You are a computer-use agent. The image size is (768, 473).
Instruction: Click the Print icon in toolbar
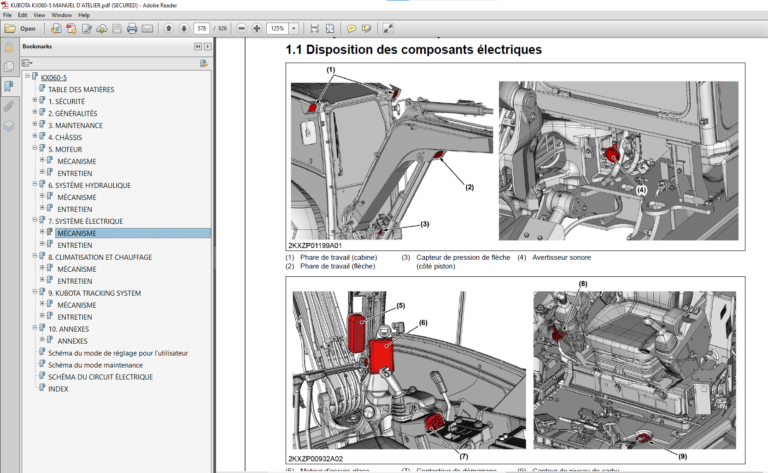(132, 29)
